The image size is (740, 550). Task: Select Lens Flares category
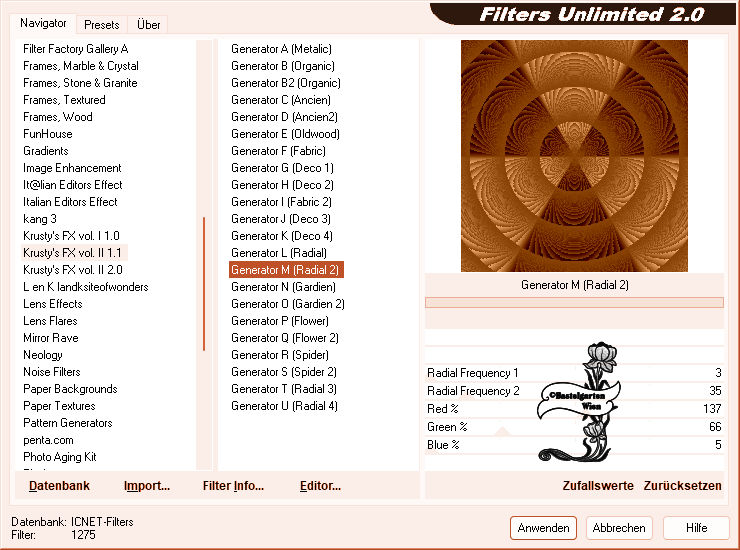(x=50, y=321)
